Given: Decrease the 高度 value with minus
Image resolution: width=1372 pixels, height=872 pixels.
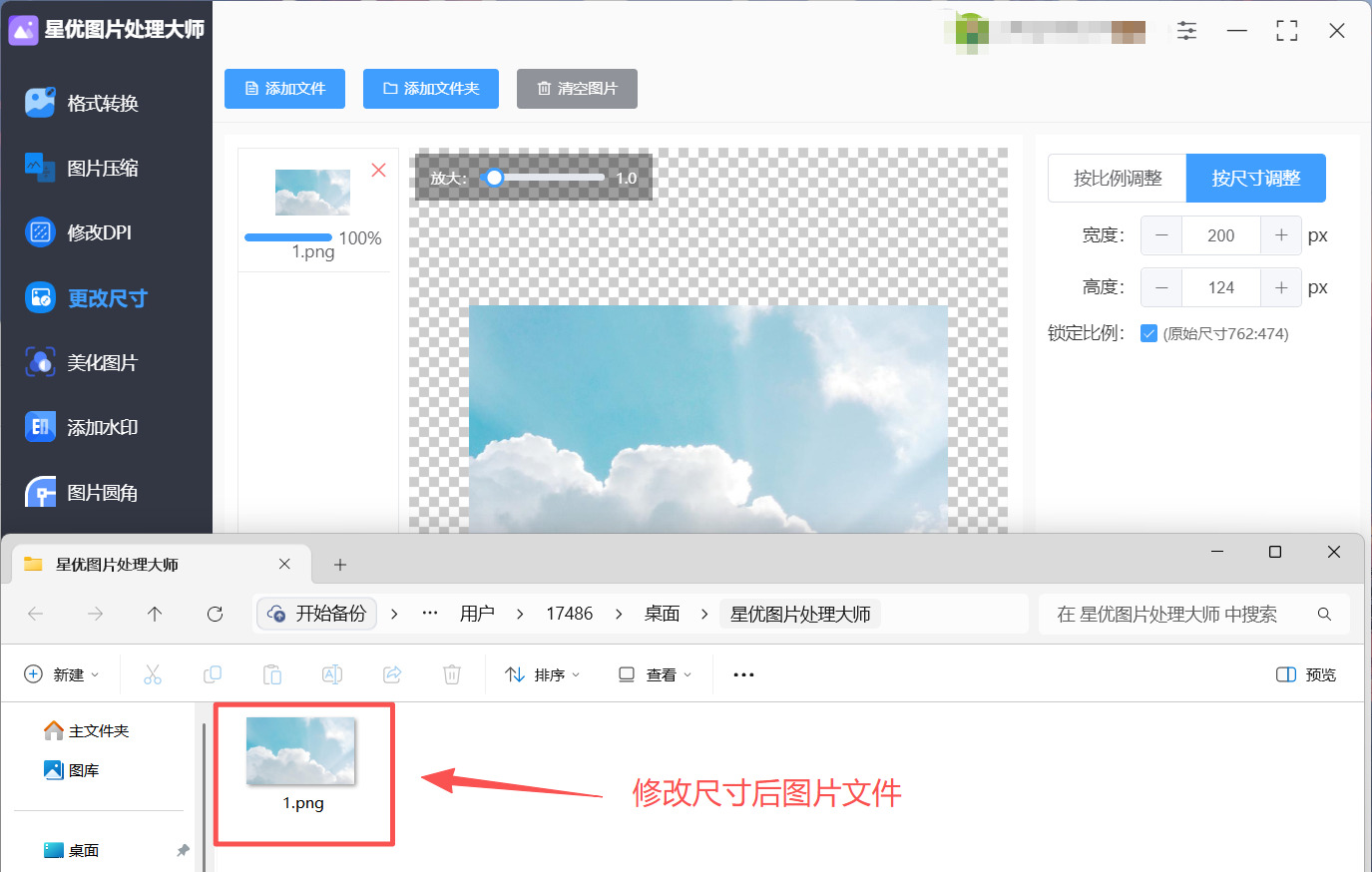Looking at the screenshot, I should coord(1161,287).
